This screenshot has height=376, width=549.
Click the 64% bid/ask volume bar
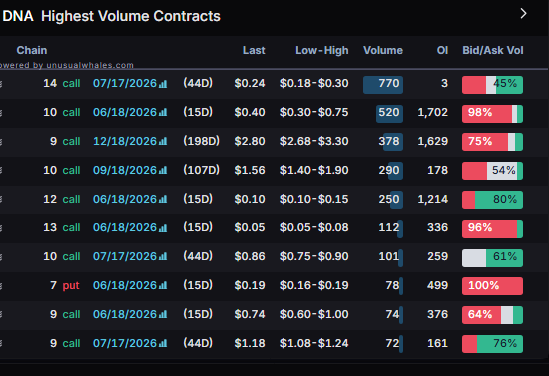click(x=492, y=315)
